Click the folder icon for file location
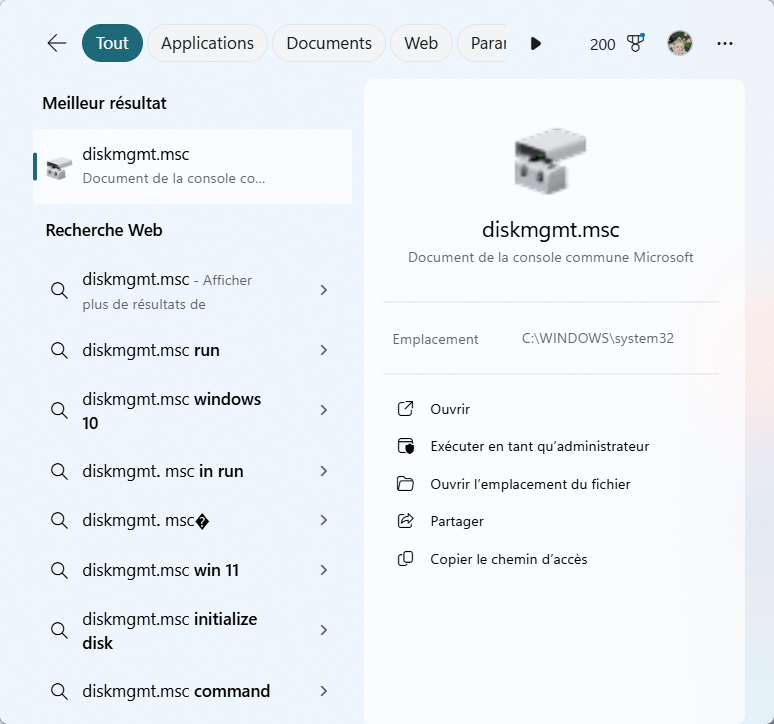 tap(405, 484)
